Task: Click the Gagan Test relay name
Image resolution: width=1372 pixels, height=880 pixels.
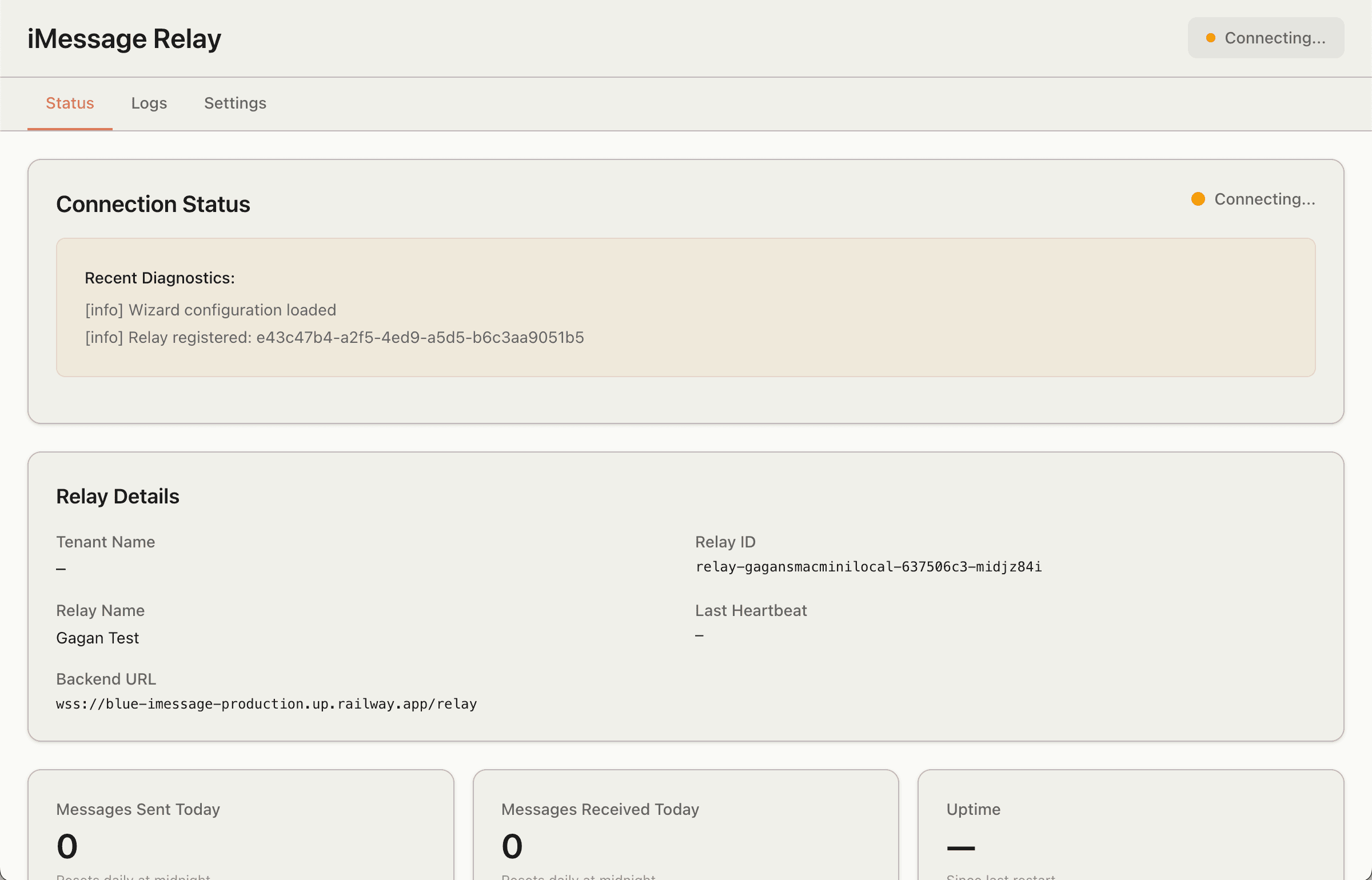Action: [97, 637]
